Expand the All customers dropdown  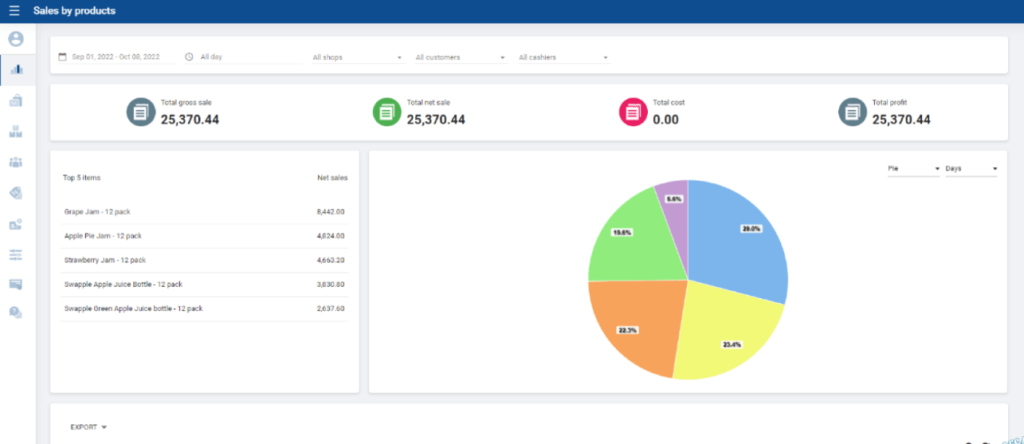[x=460, y=58]
